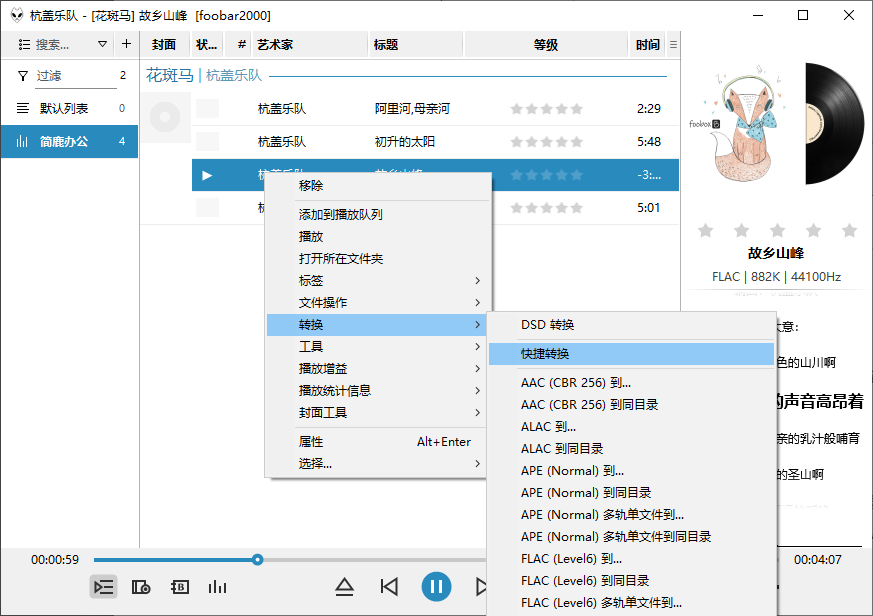This screenshot has width=873, height=616.
Task: Choose 快捷转换 from the conversion submenu
Action: pyautogui.click(x=545, y=354)
